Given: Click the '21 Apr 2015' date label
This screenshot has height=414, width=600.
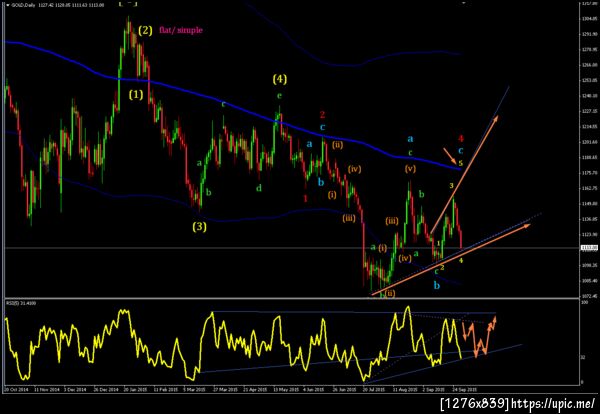Looking at the screenshot, I should click(x=255, y=390).
